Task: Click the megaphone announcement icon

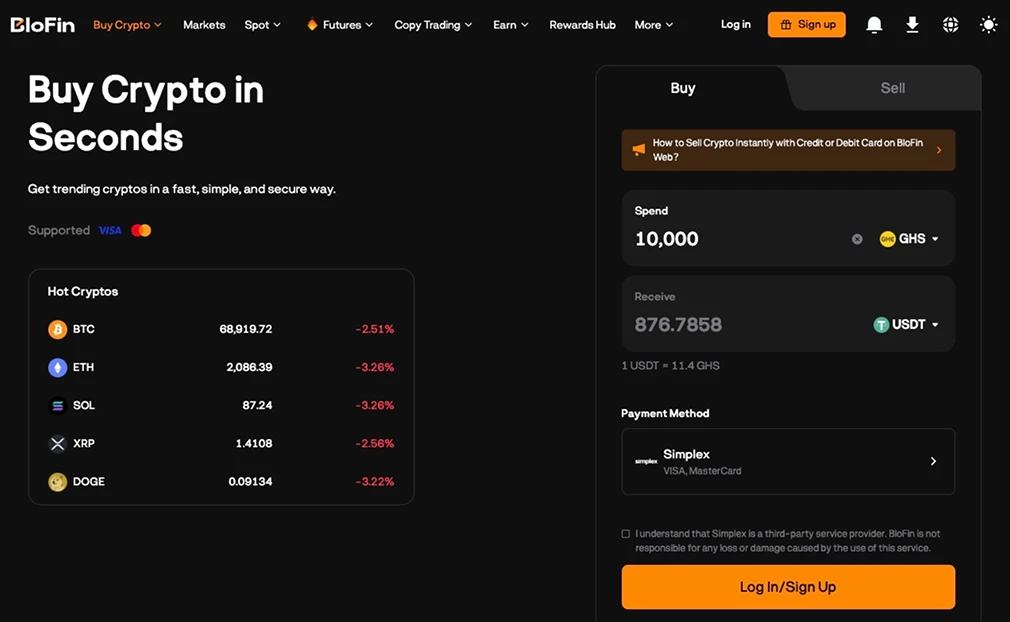Action: pyautogui.click(x=638, y=149)
